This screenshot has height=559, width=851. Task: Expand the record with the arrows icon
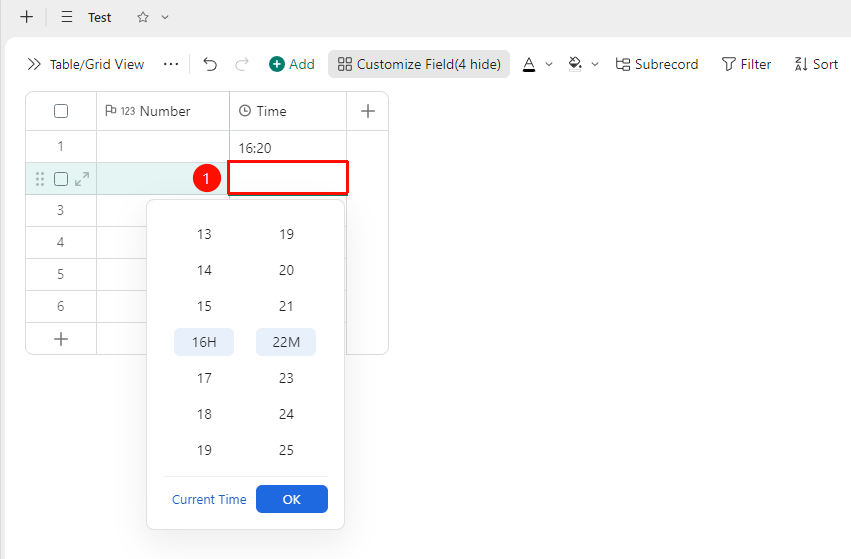(82, 179)
